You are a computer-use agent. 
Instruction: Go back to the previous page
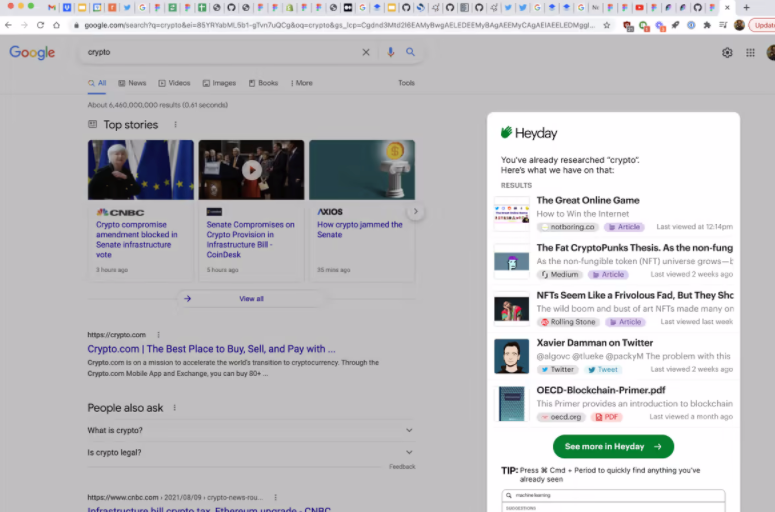(x=8, y=25)
